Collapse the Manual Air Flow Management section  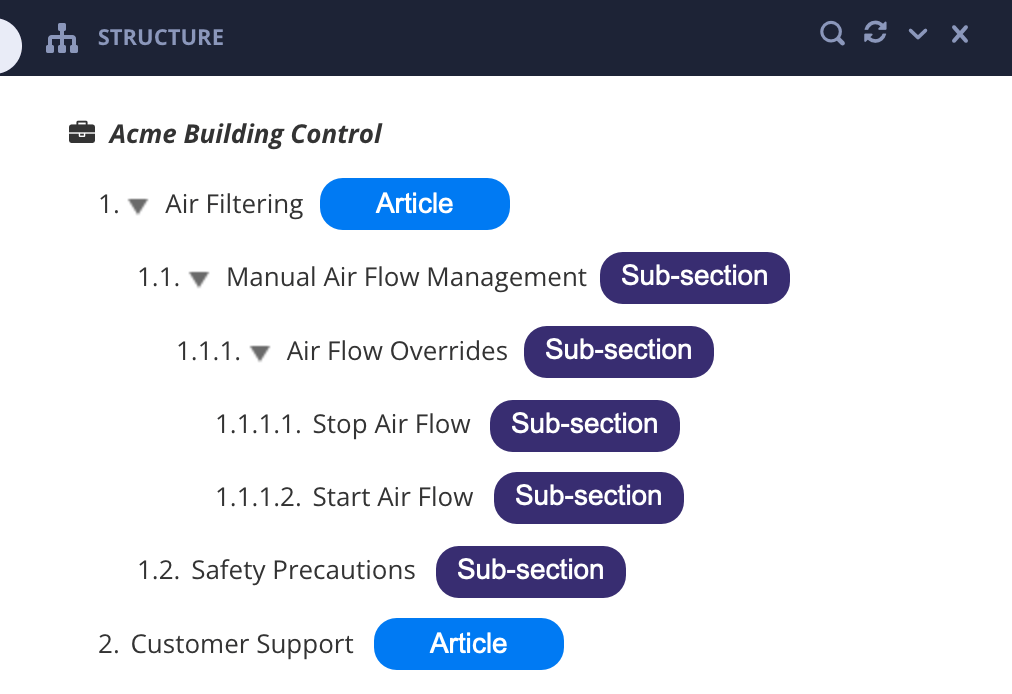(198, 279)
